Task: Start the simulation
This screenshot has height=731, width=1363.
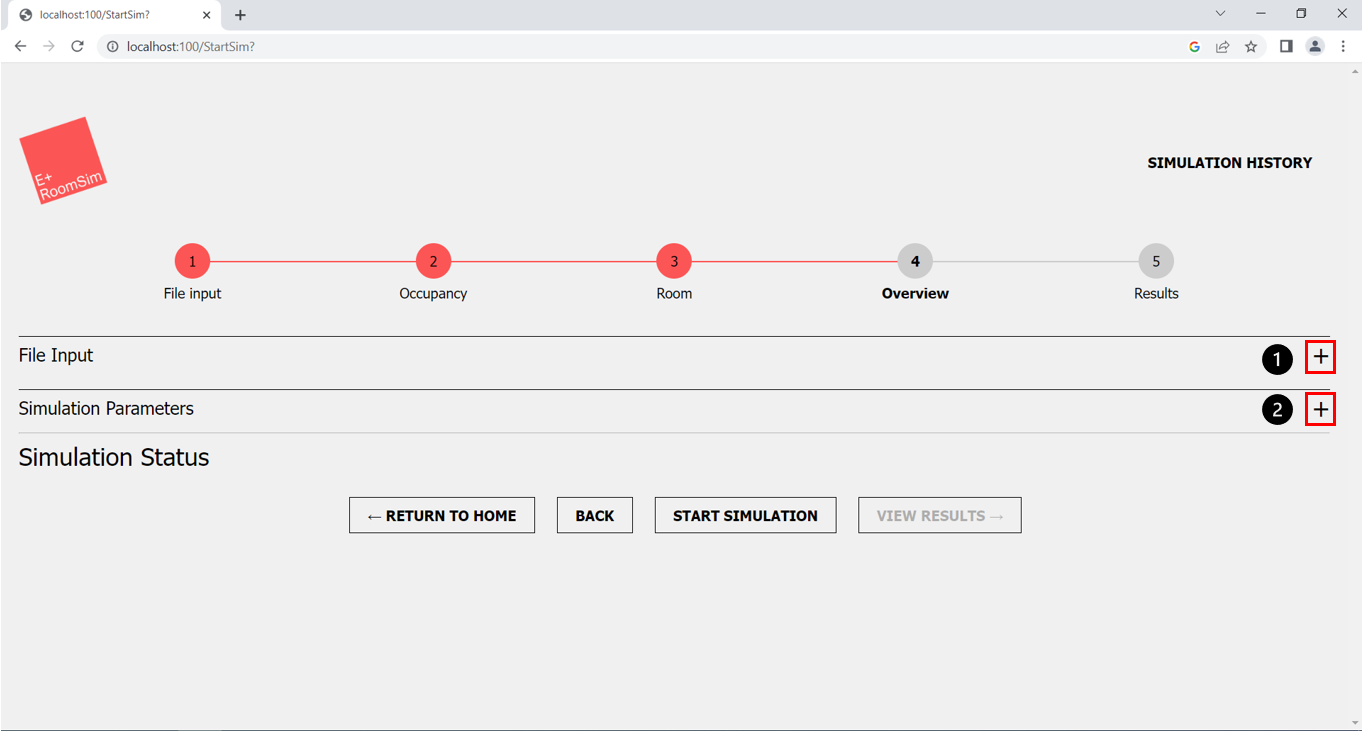Action: point(745,516)
